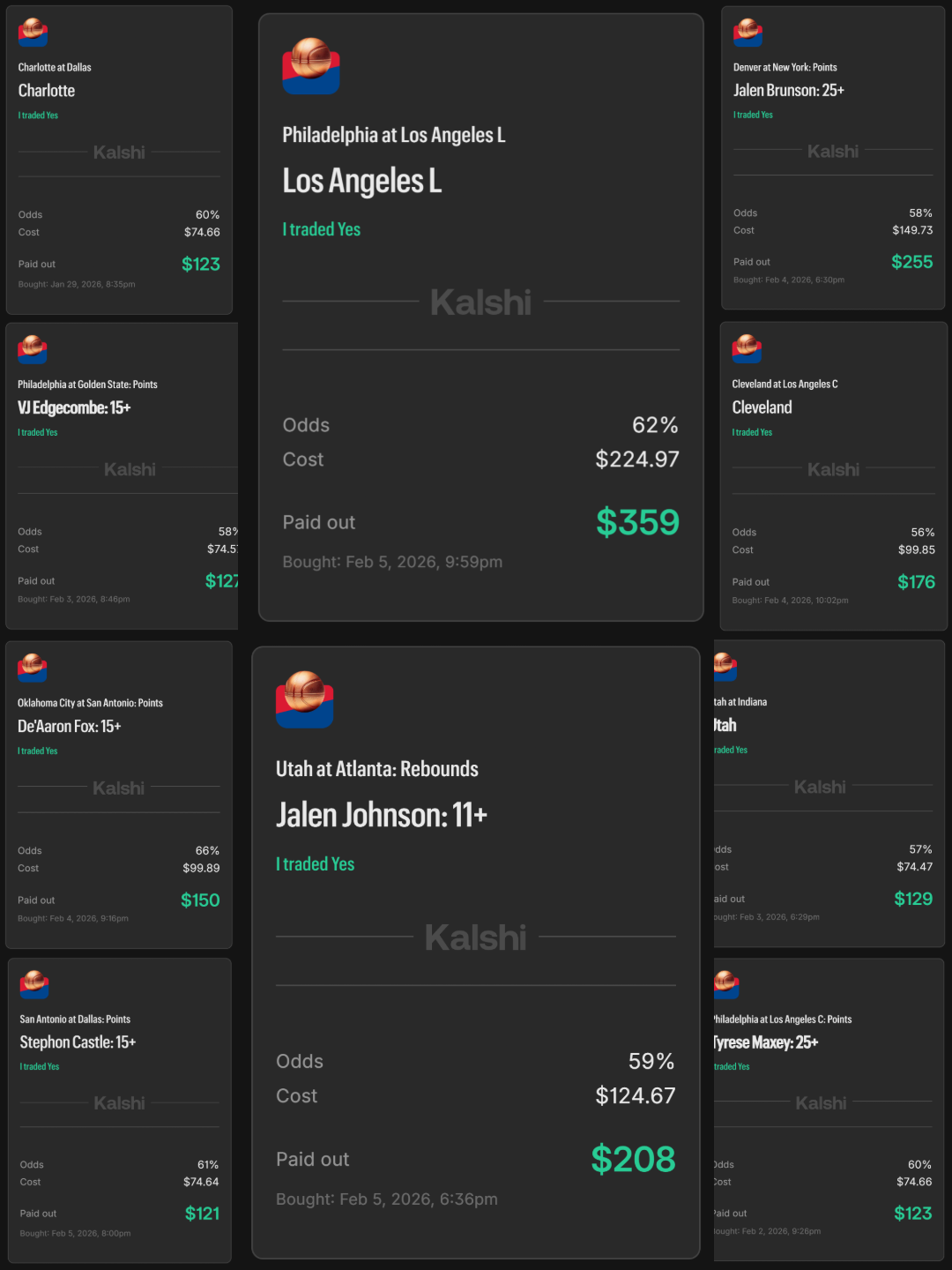
Task: Click the $208 paid out amount
Action: click(633, 1159)
